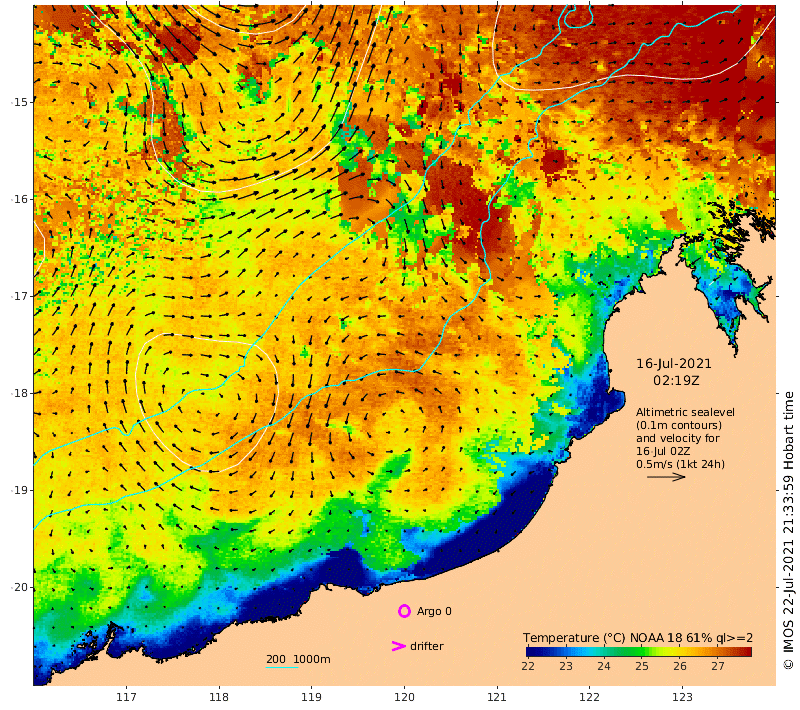The image size is (800, 710).
Task: Click colorbar tick label 25
Action: pyautogui.click(x=642, y=666)
